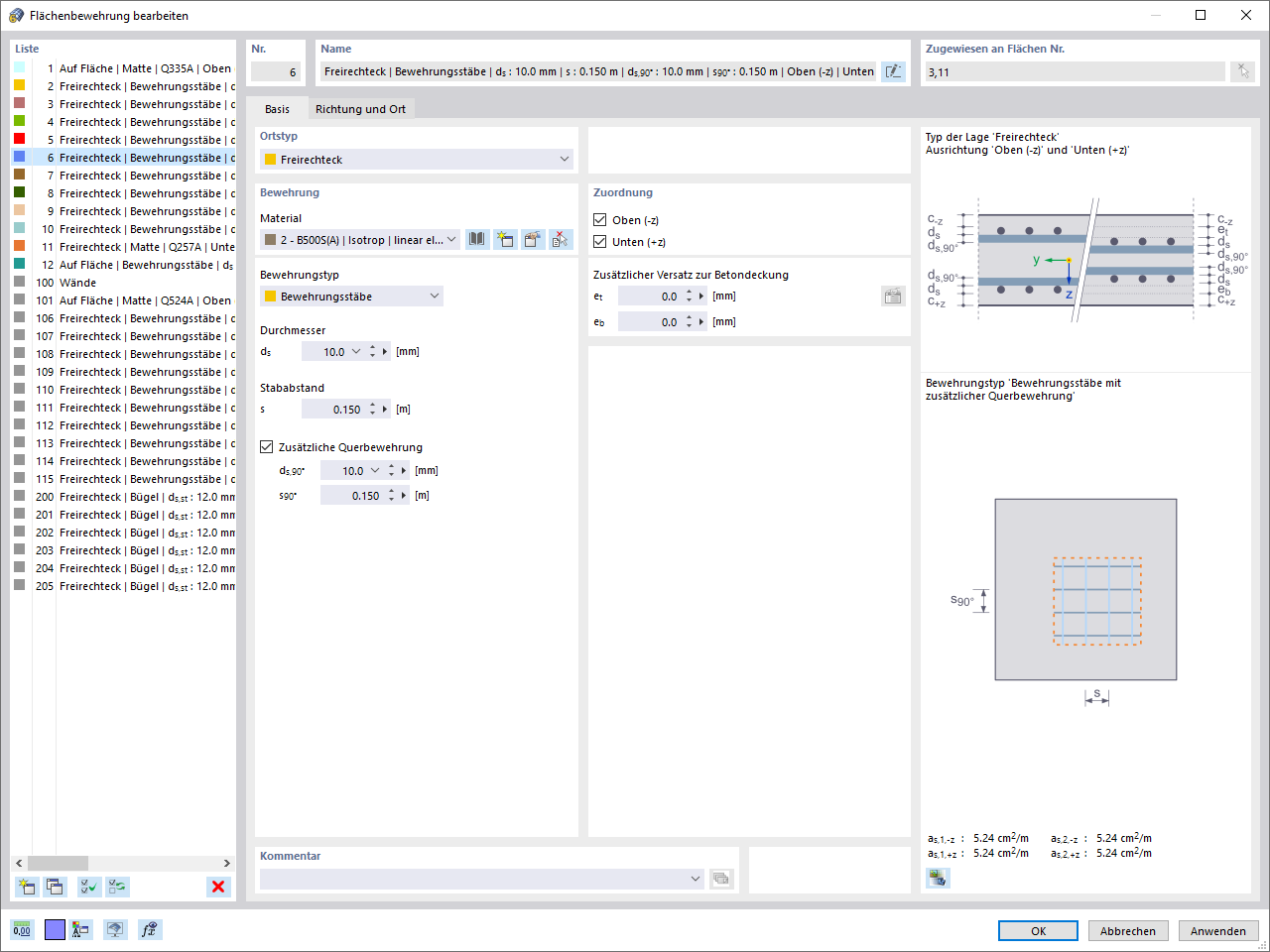Viewport: 1270px width, 952px height.
Task: Select list row 1 Auf Fläche Matte Q335A
Action: 124,68
